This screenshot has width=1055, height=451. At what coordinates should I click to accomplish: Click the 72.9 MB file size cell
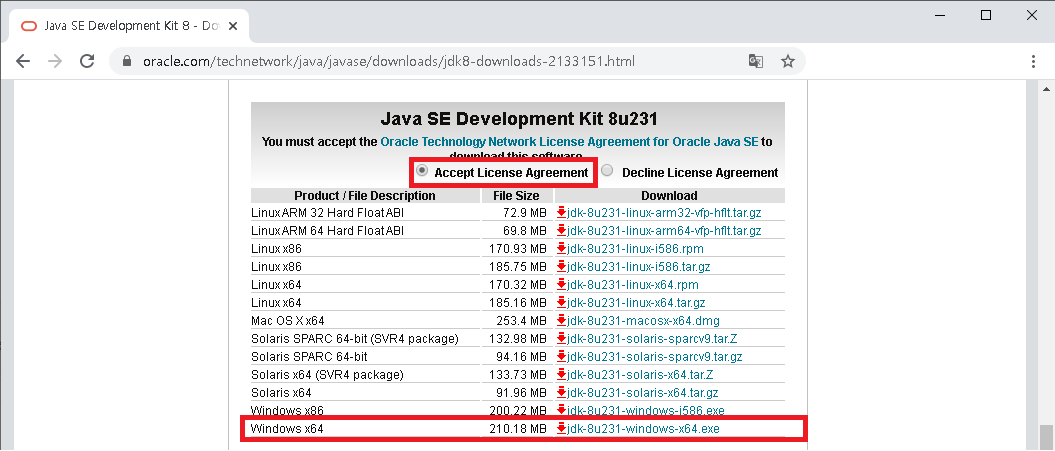[523, 213]
